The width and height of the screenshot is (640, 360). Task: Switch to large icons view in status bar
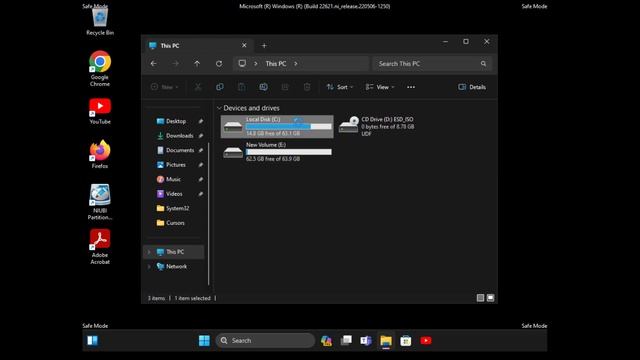point(491,298)
